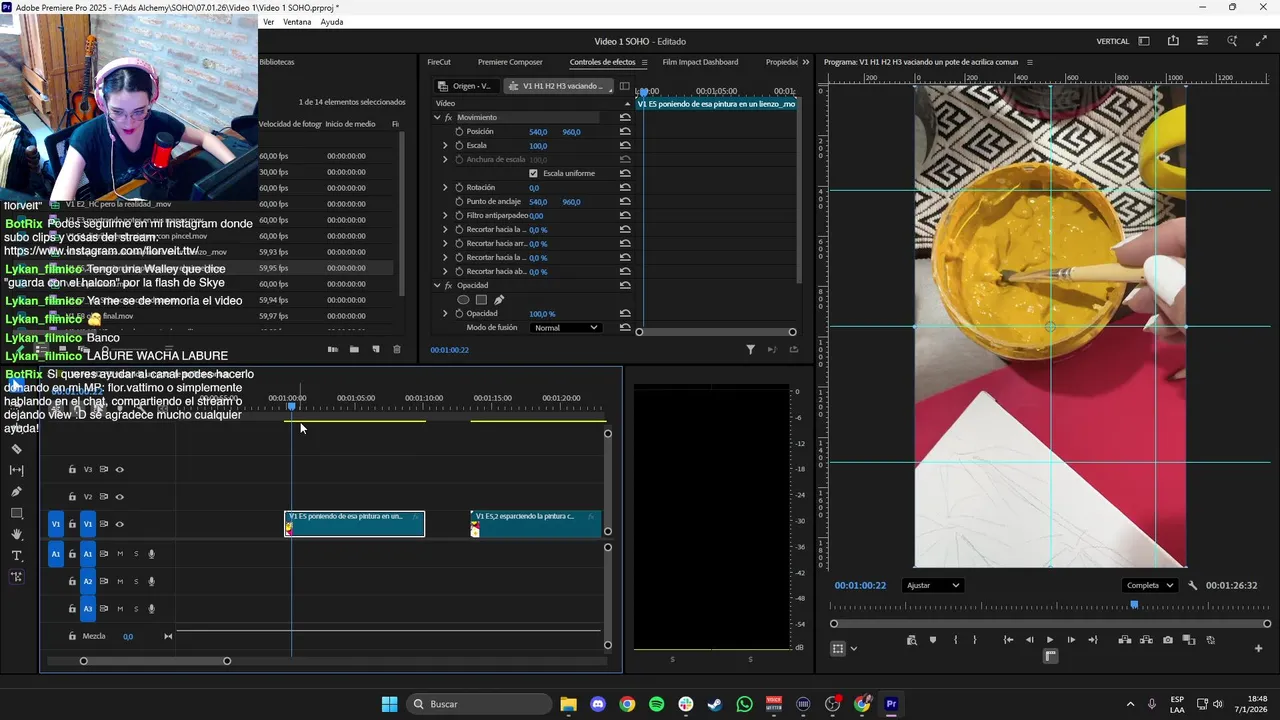
Task: Click Mark In bracket button
Action: pyautogui.click(x=955, y=640)
